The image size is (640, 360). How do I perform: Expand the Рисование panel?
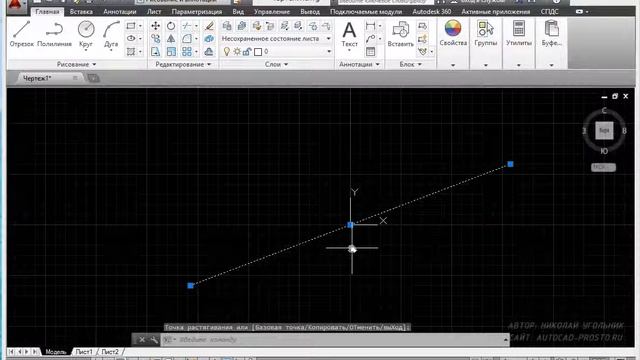tap(76, 64)
